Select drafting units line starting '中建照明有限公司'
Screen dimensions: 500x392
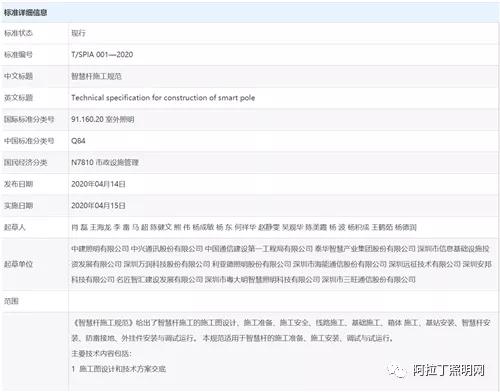280,249
